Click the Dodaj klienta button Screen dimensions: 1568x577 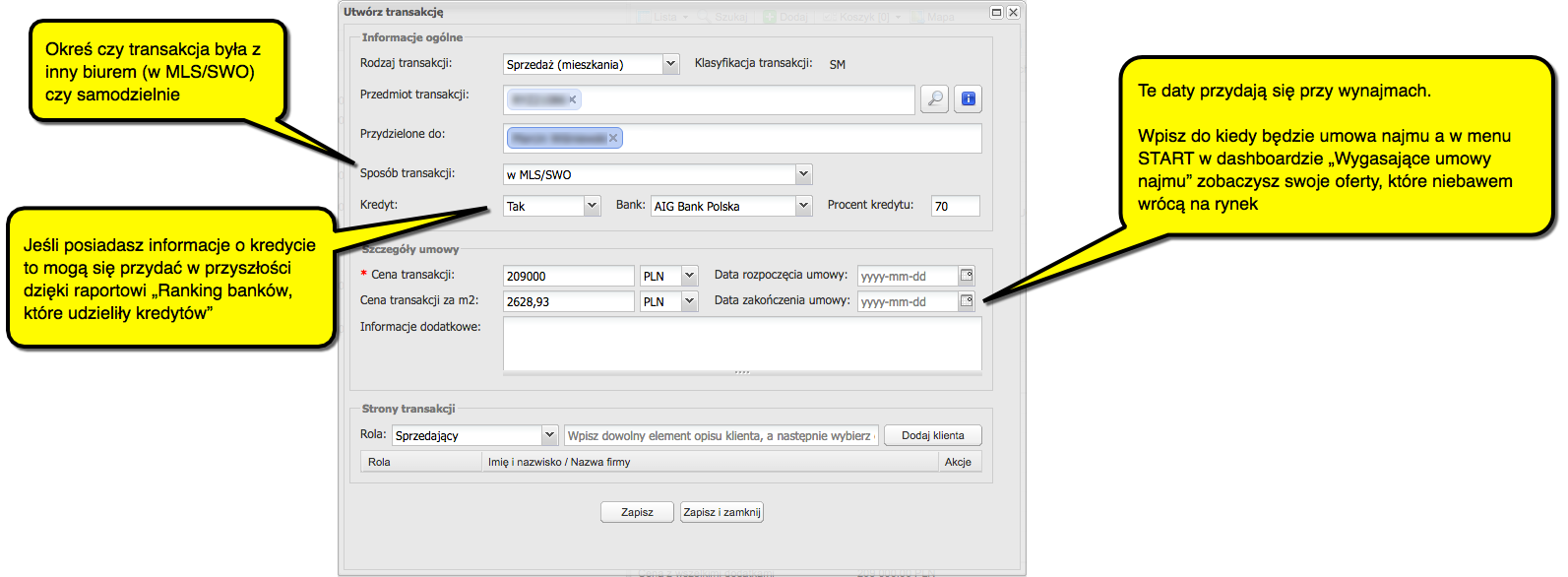point(932,435)
